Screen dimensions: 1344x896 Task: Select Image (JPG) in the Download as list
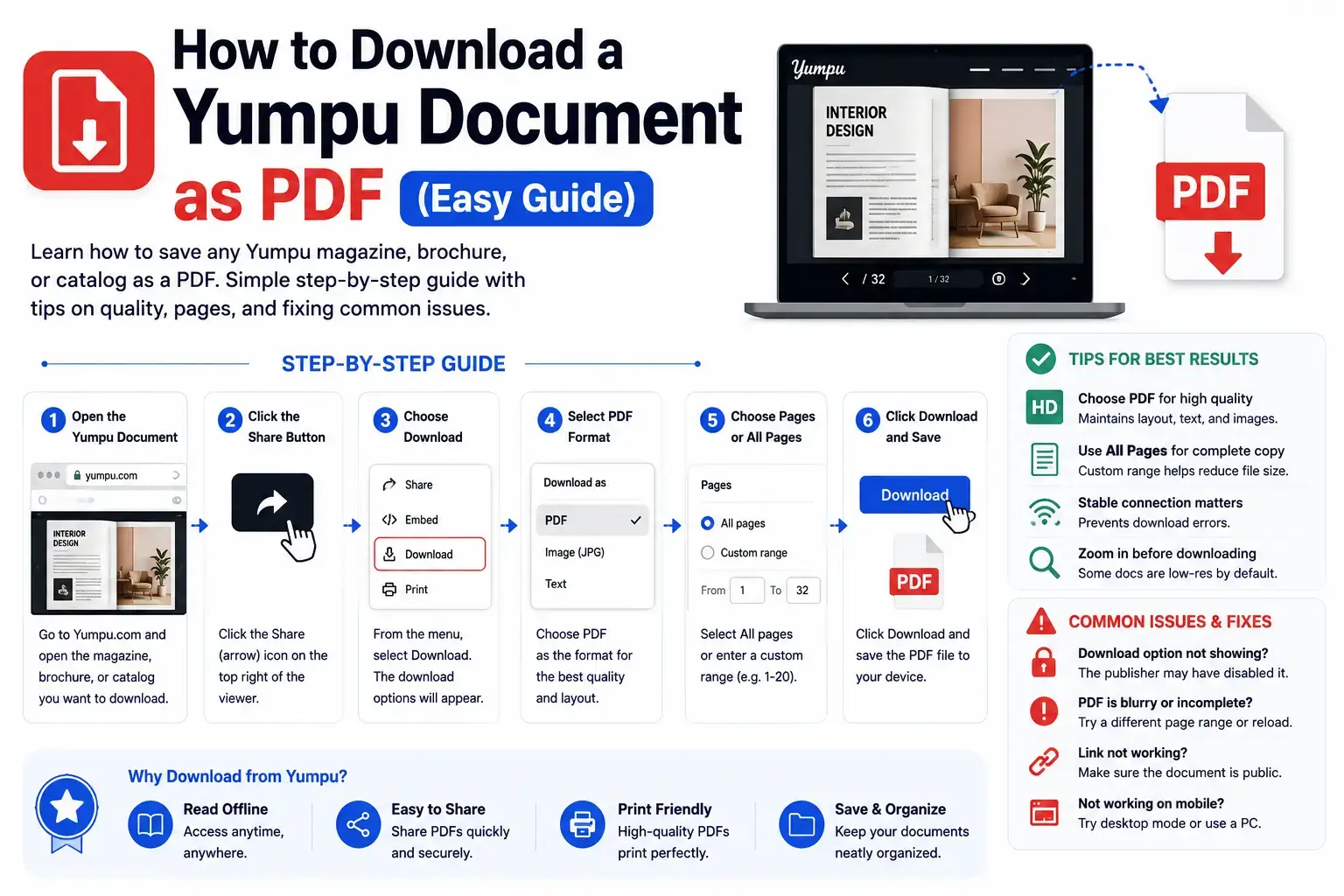pyautogui.click(x=591, y=552)
